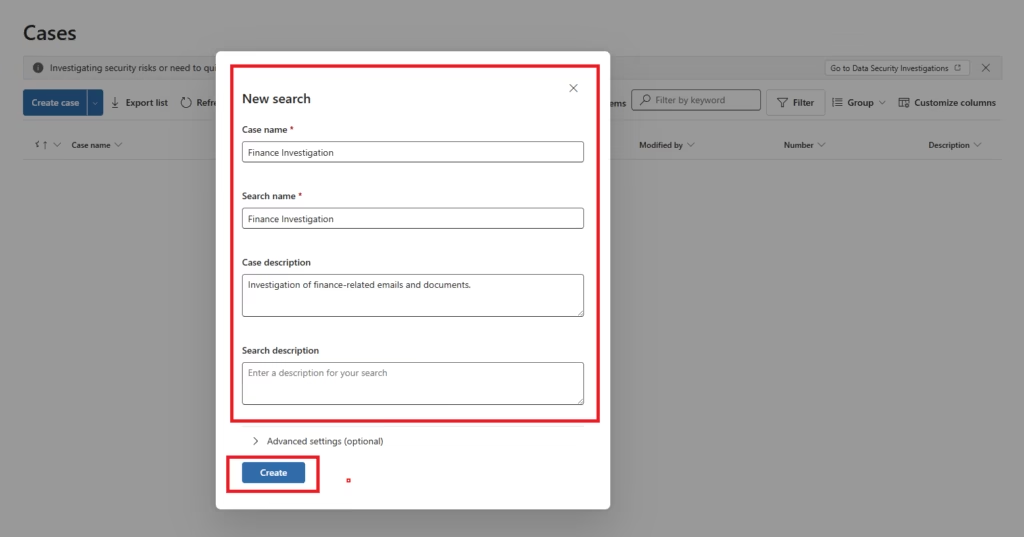Click the Cases page heading
Viewport: 1024px width, 537px height.
[x=50, y=33]
